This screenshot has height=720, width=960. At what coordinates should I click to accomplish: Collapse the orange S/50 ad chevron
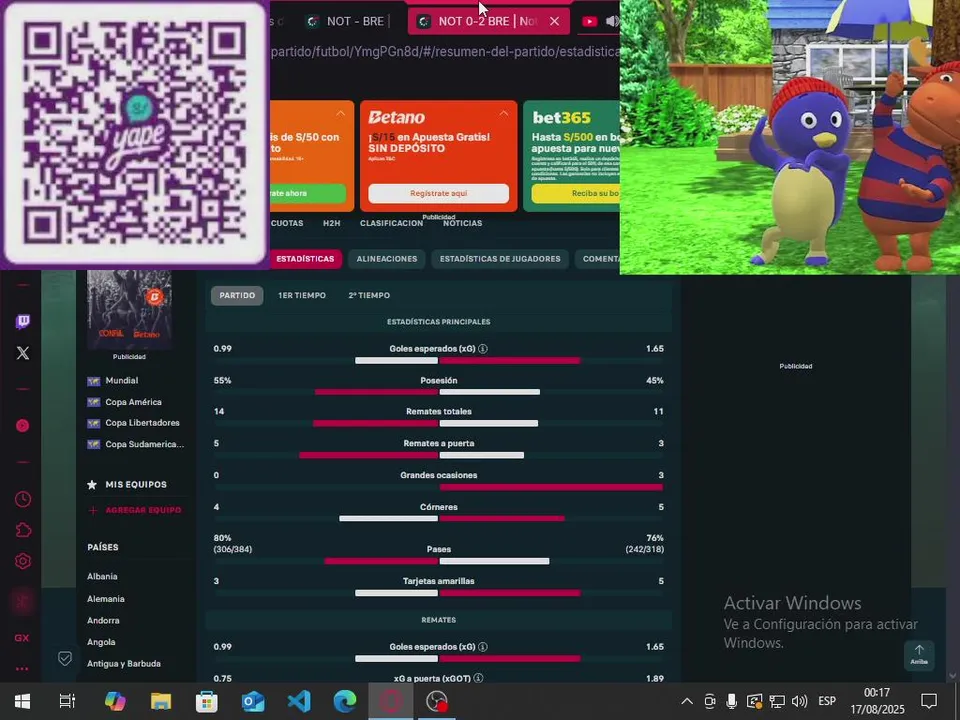340,114
